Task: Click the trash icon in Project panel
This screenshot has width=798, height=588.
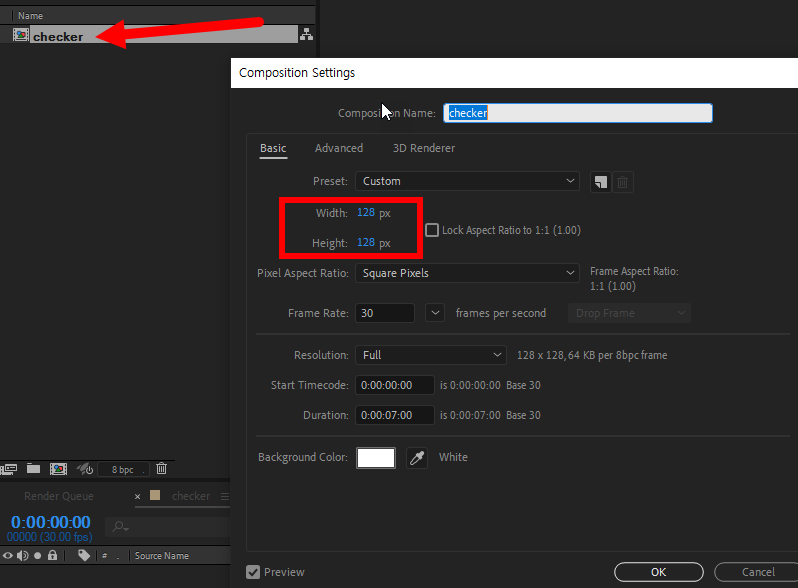Action: click(x=161, y=468)
